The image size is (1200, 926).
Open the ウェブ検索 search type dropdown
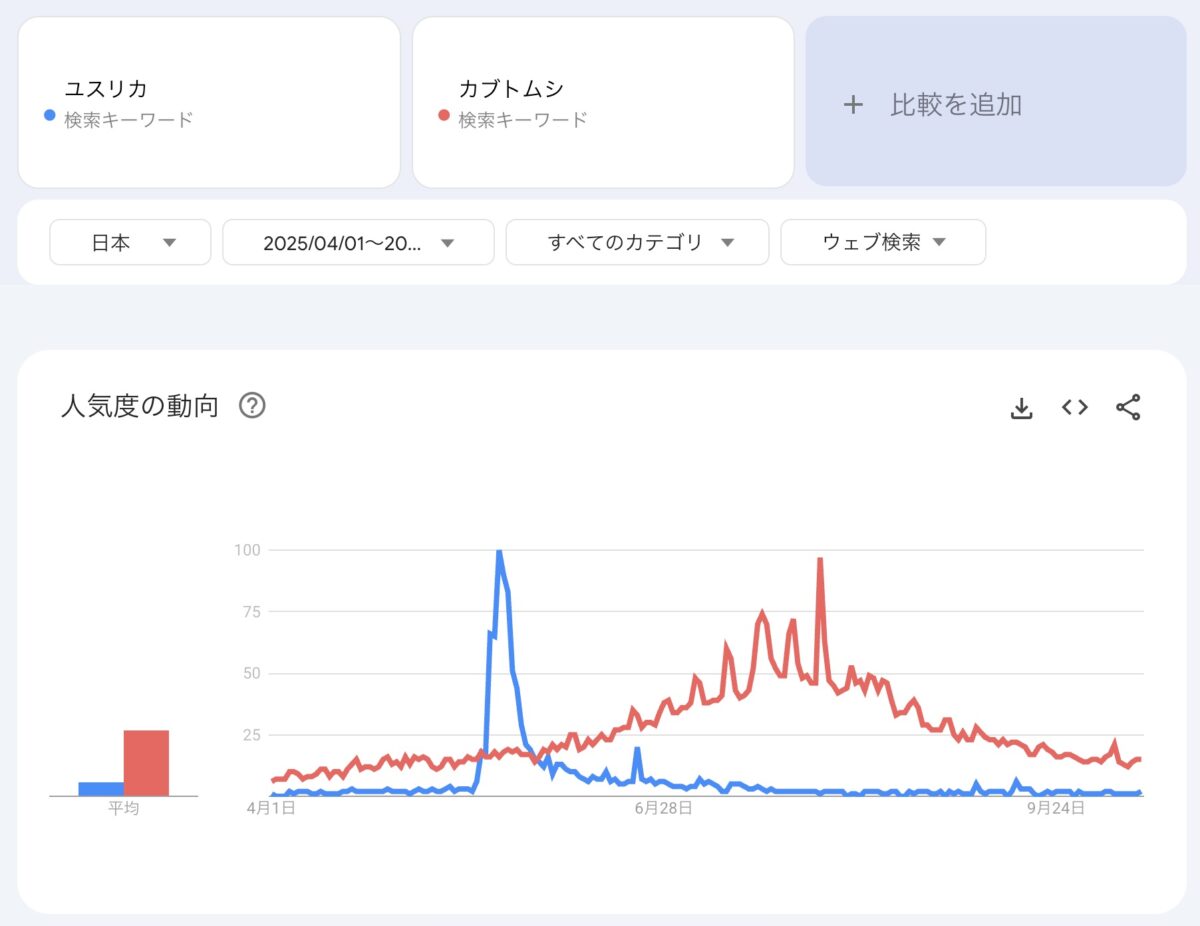(x=883, y=242)
